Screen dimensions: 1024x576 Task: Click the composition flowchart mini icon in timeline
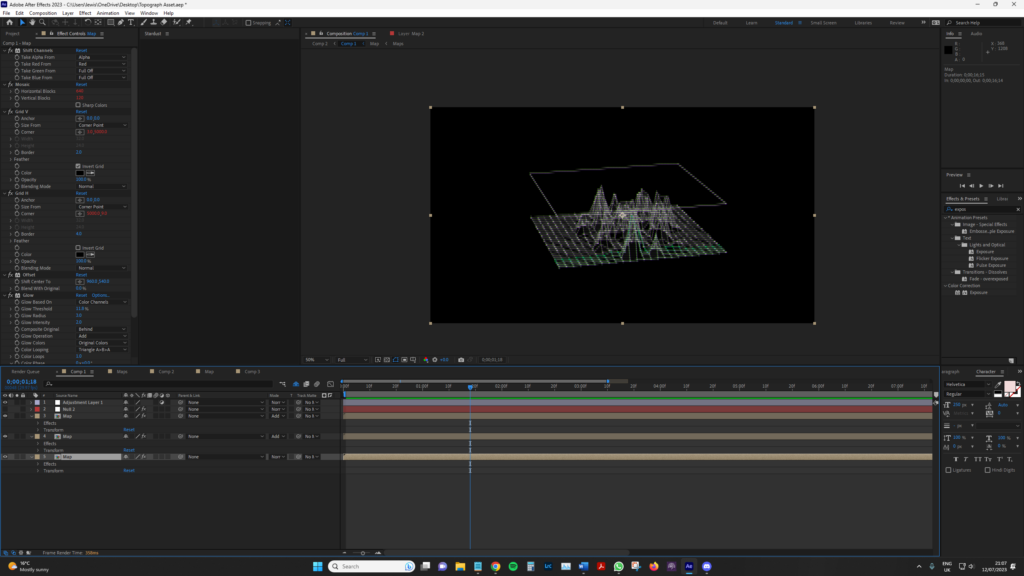pyautogui.click(x=283, y=384)
